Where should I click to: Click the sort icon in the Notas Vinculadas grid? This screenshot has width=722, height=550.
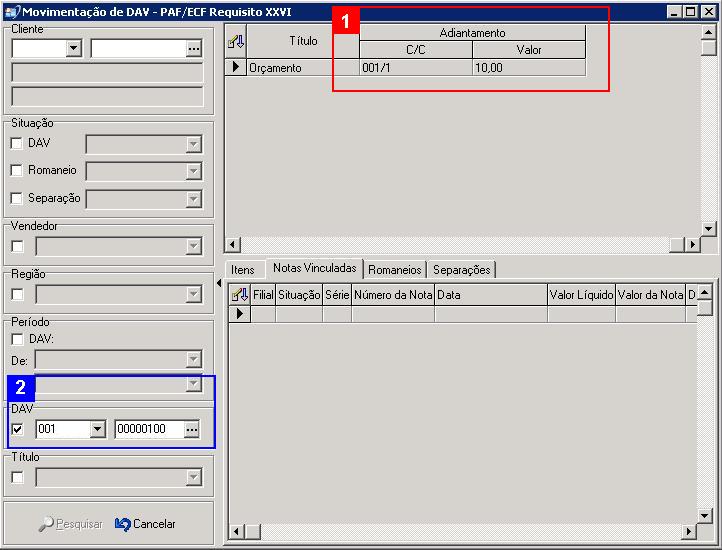[x=240, y=295]
